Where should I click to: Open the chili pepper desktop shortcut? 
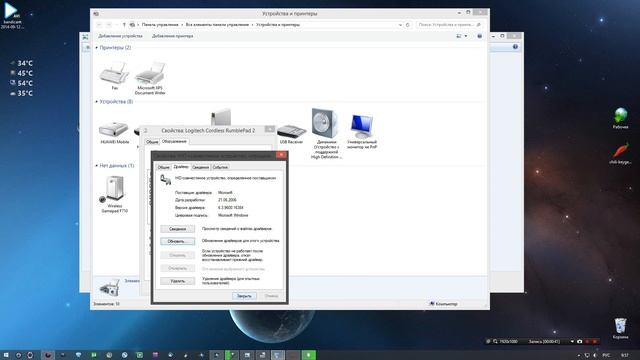620,153
